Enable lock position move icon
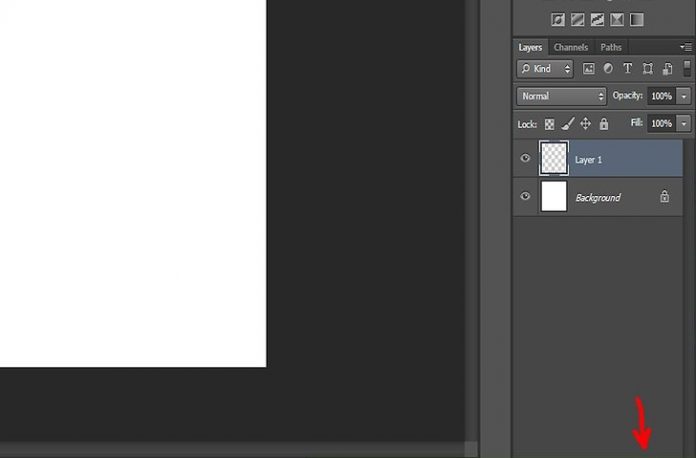The height and width of the screenshot is (458, 696). coord(586,124)
